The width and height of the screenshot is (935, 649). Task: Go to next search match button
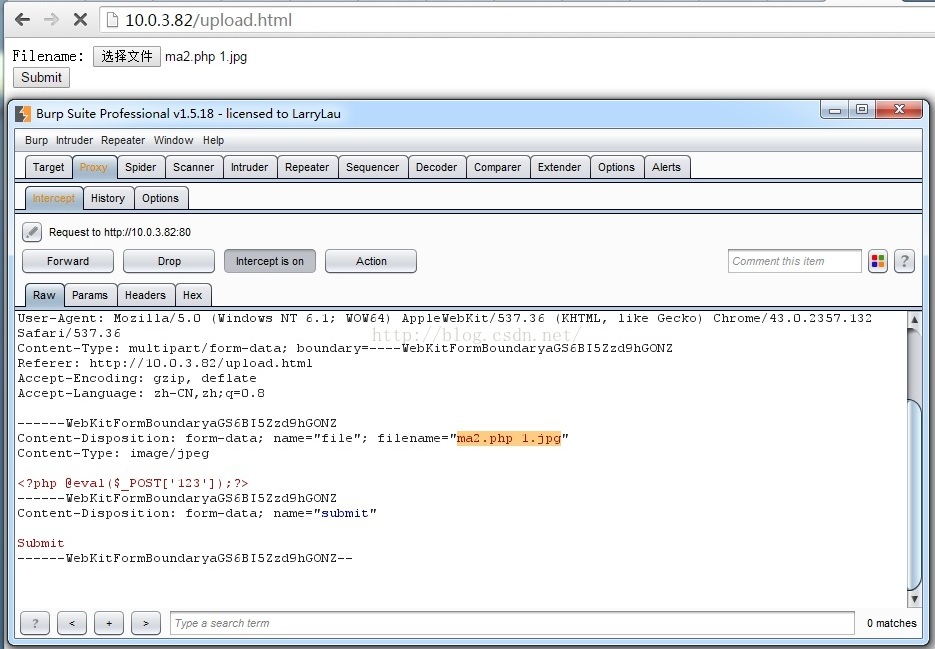click(x=146, y=623)
